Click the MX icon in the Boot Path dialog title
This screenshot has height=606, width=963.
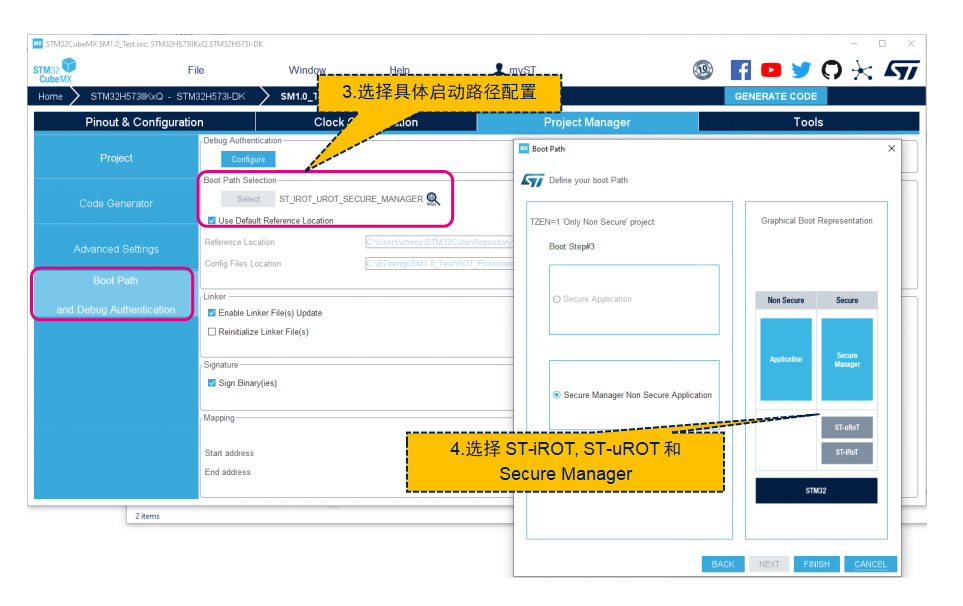[x=524, y=149]
